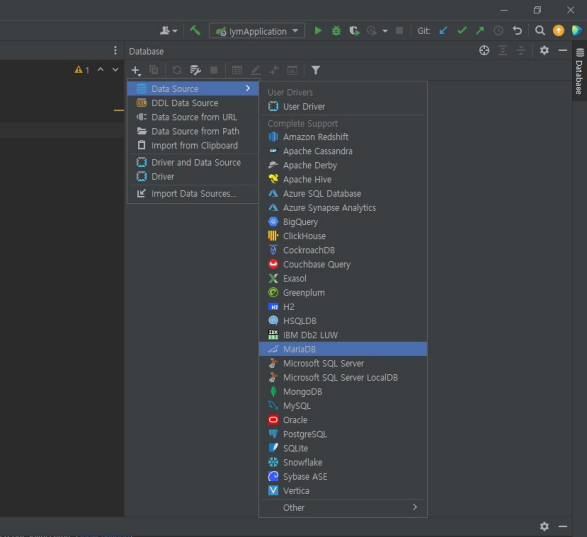Select the Driver menu entry
This screenshot has height=537, width=587.
[193, 176]
